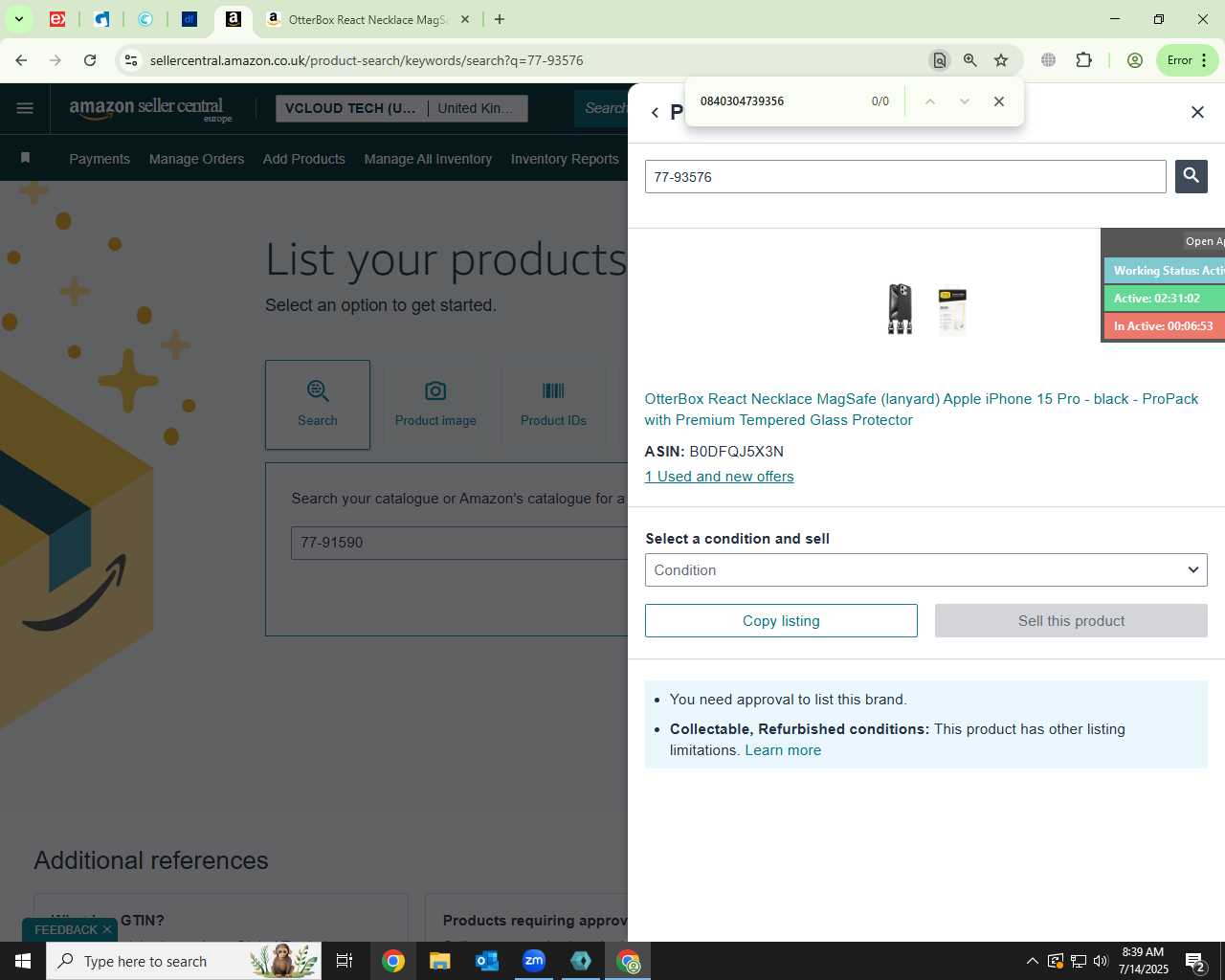Open Task View on the taskbar
Viewport: 1225px width, 980px height.
(345, 961)
